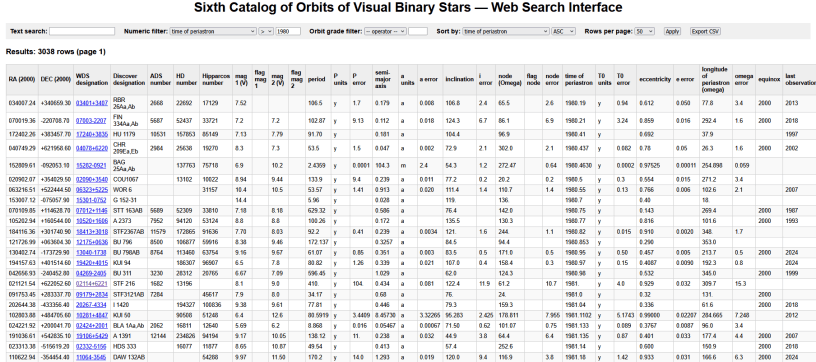Open the Rows per page dropdown
The height and width of the screenshot is (362, 816).
click(x=644, y=31)
